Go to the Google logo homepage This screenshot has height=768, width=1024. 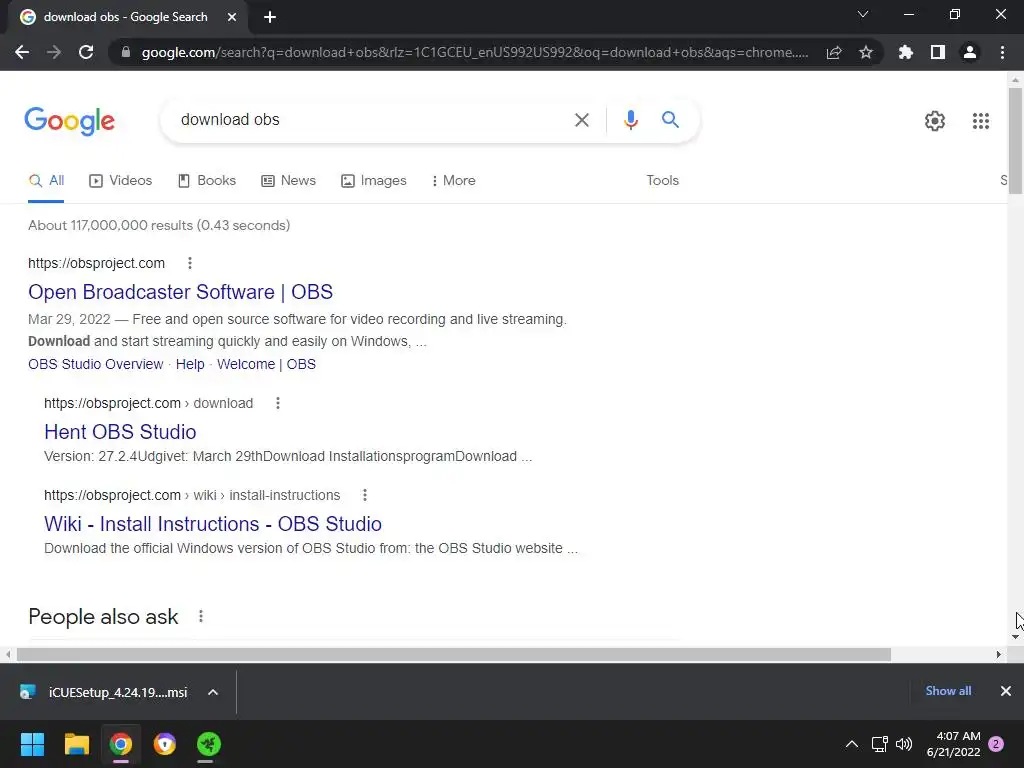pyautogui.click(x=69, y=121)
